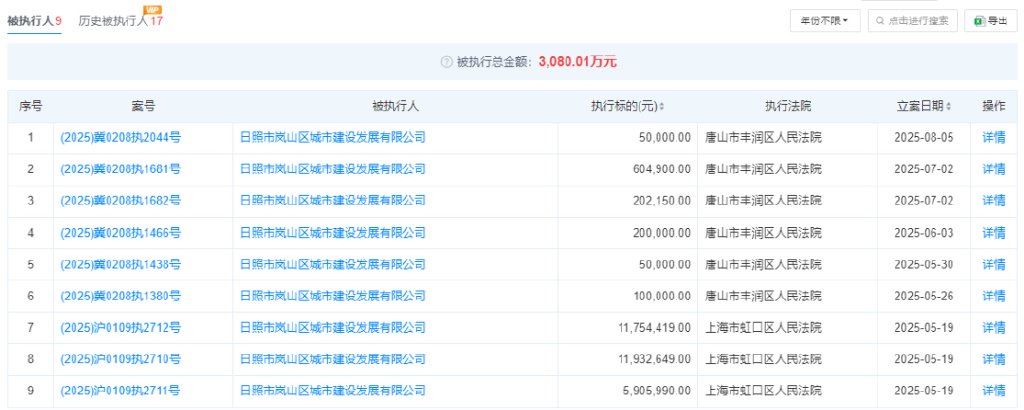Open the 年份不限 year dropdown

click(825, 21)
